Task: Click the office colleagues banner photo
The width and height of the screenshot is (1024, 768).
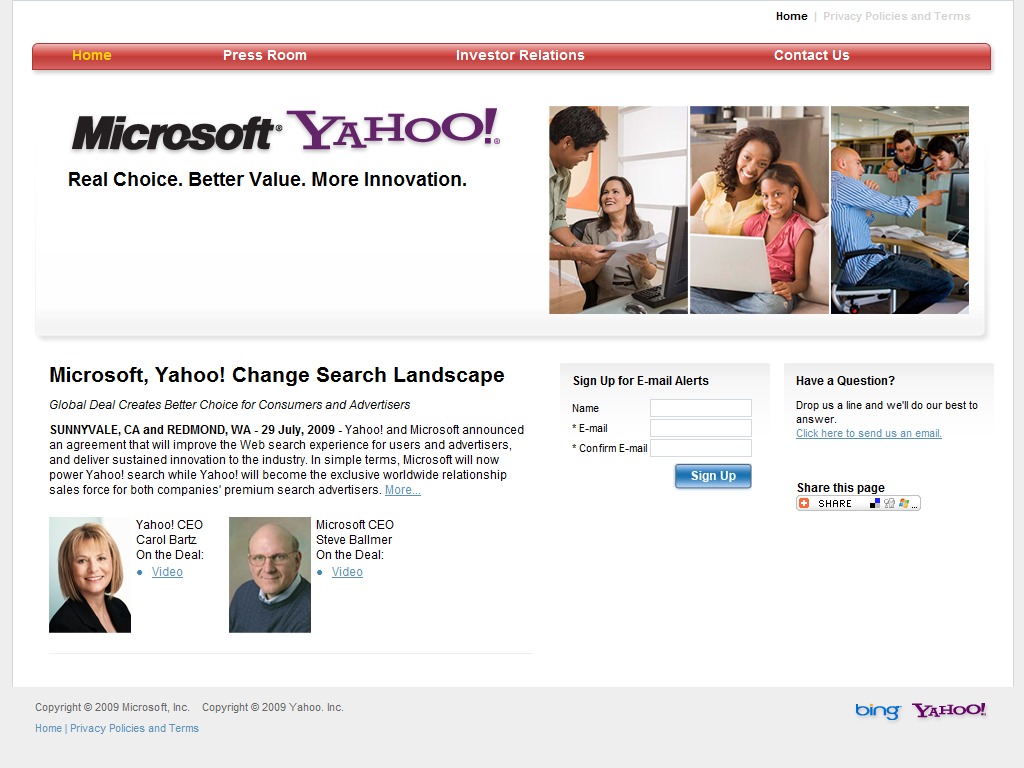Action: [618, 210]
